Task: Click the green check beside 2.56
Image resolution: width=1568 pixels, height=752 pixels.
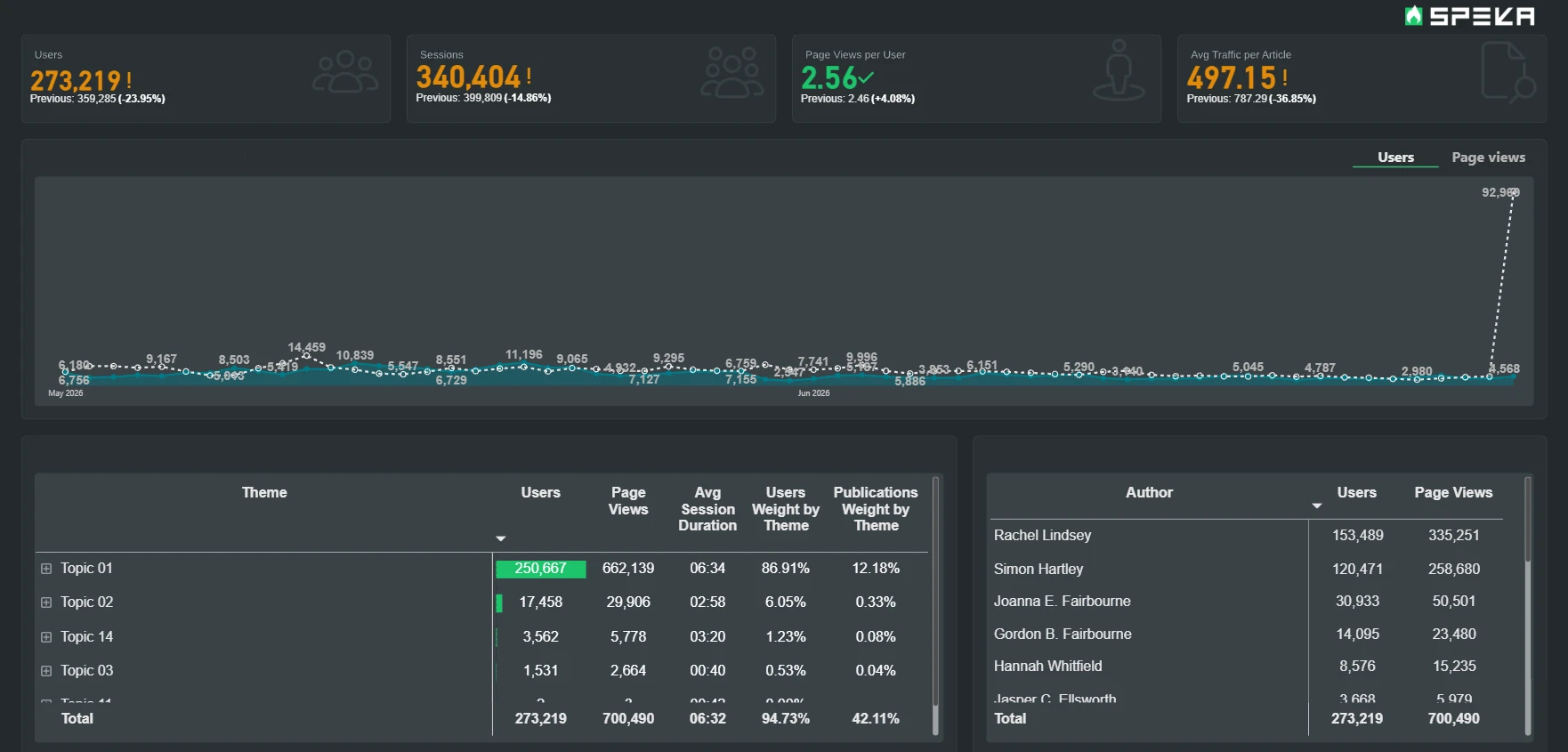Action: pyautogui.click(x=865, y=77)
